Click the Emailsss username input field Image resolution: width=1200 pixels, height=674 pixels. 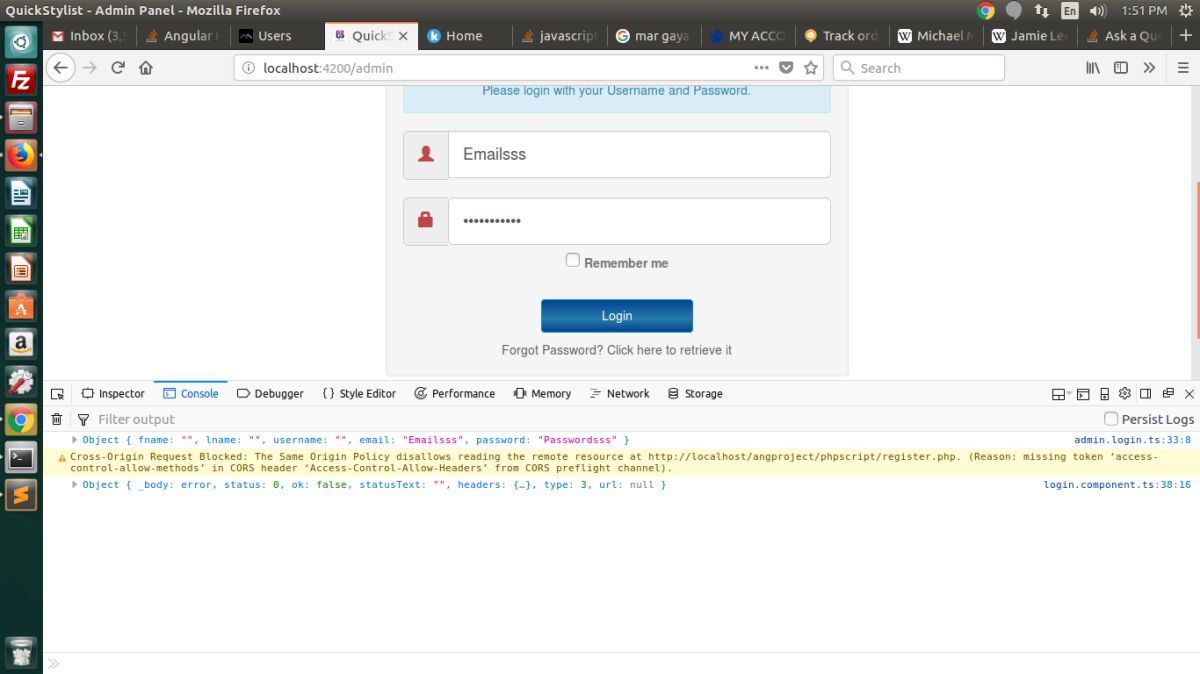pyautogui.click(x=639, y=155)
